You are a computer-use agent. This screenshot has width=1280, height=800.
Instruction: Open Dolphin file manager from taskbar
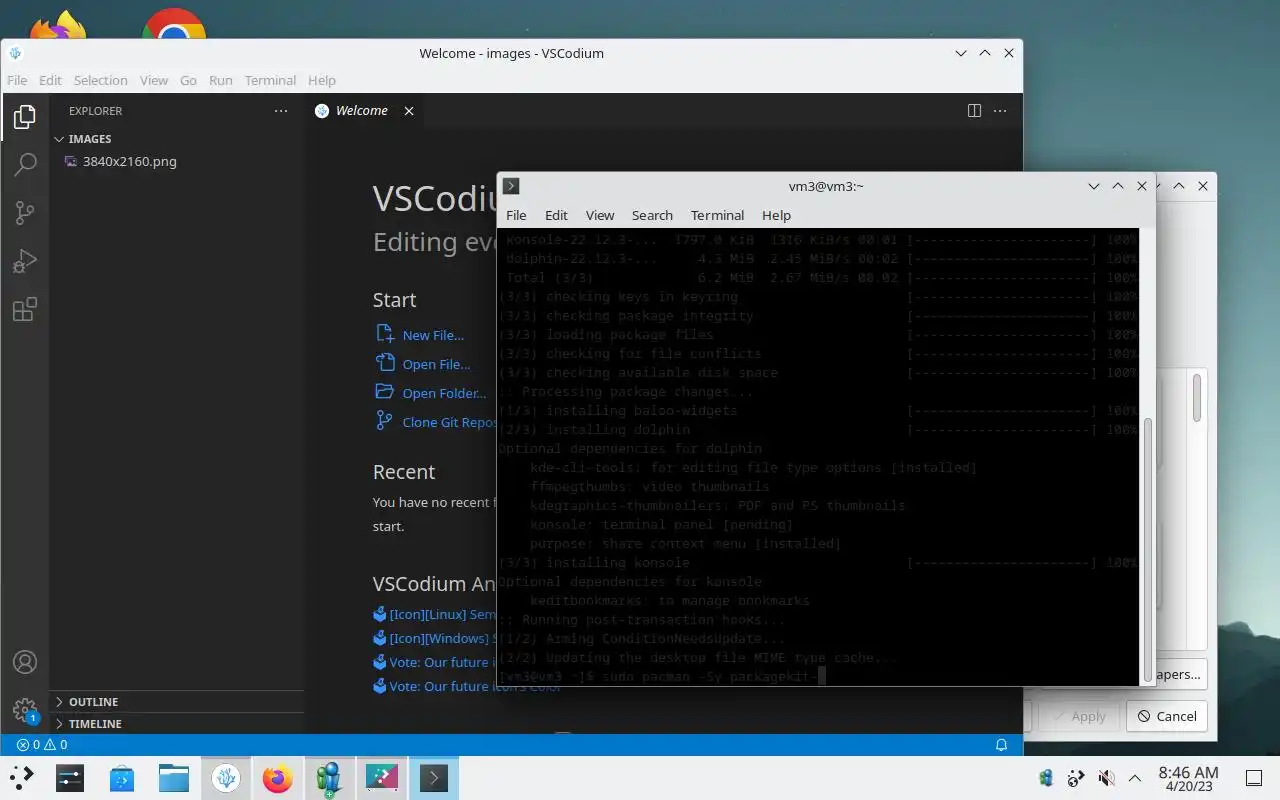tap(174, 777)
